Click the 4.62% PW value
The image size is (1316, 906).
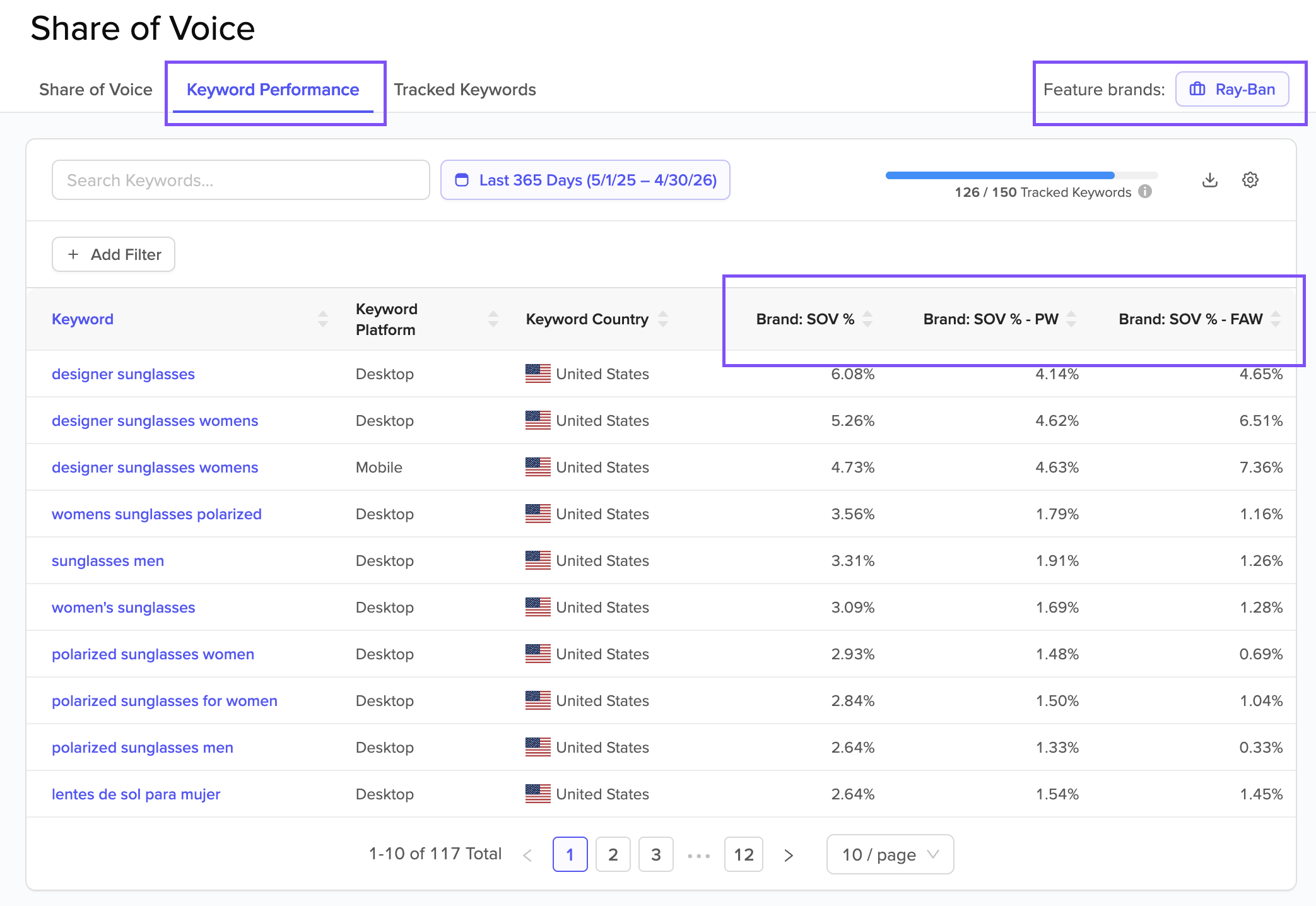click(1057, 421)
